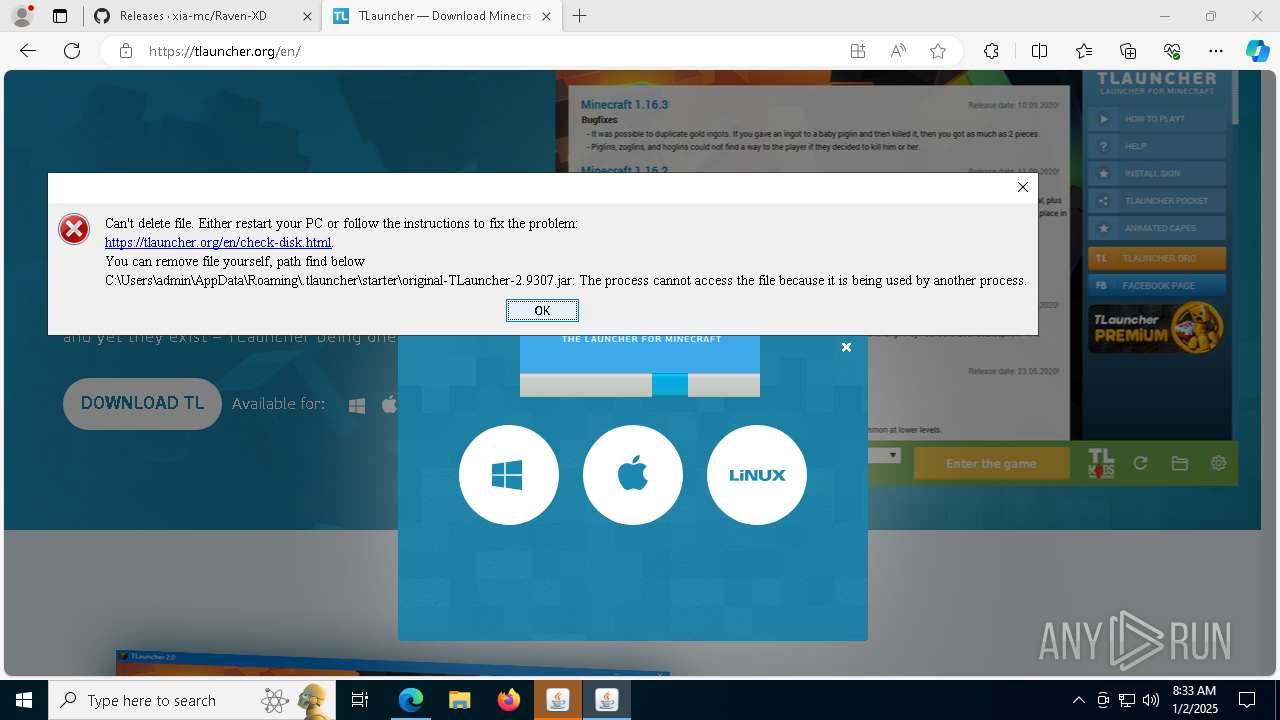The width and height of the screenshot is (1280, 720).
Task: Click the DOWNLOAD TL button
Action: [142, 403]
